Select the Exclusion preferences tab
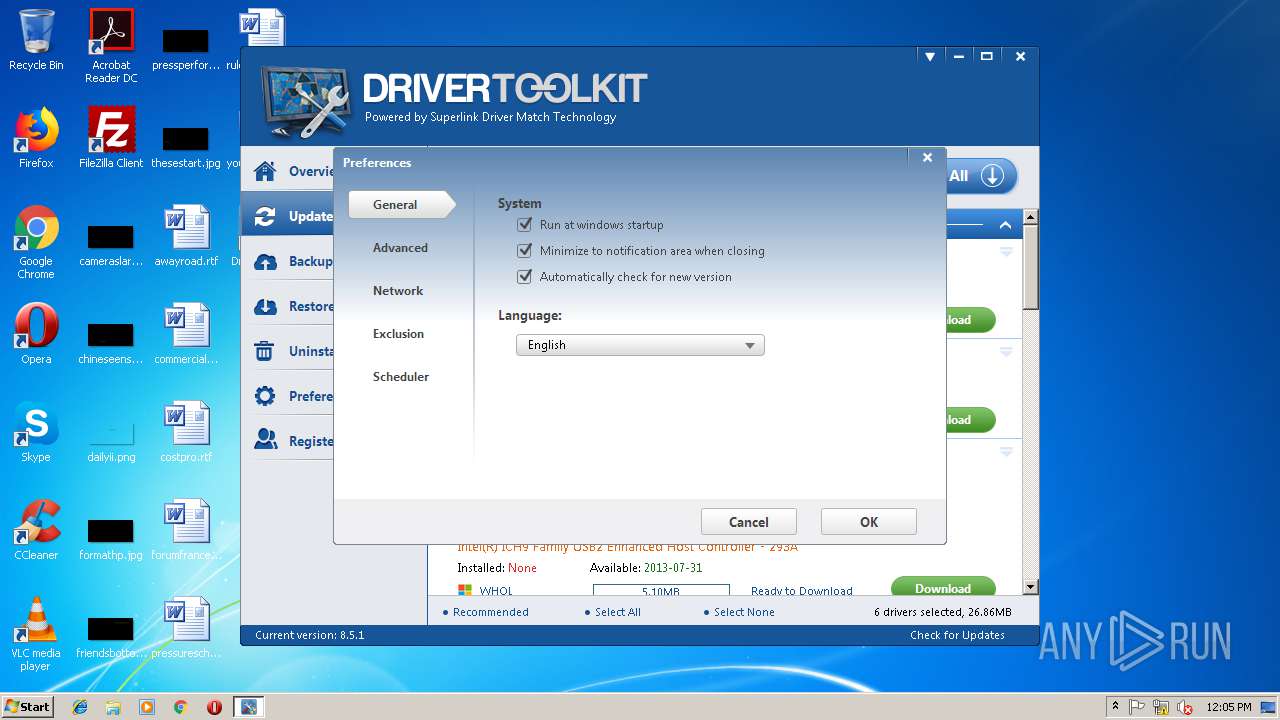The width and height of the screenshot is (1280, 720). pos(398,334)
